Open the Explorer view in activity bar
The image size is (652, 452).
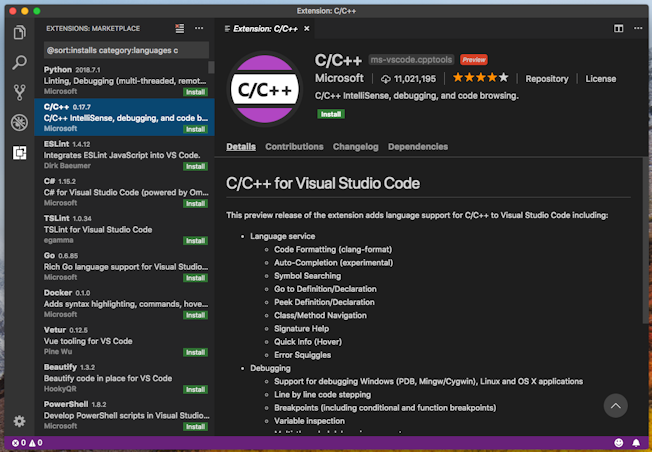pyautogui.click(x=20, y=32)
